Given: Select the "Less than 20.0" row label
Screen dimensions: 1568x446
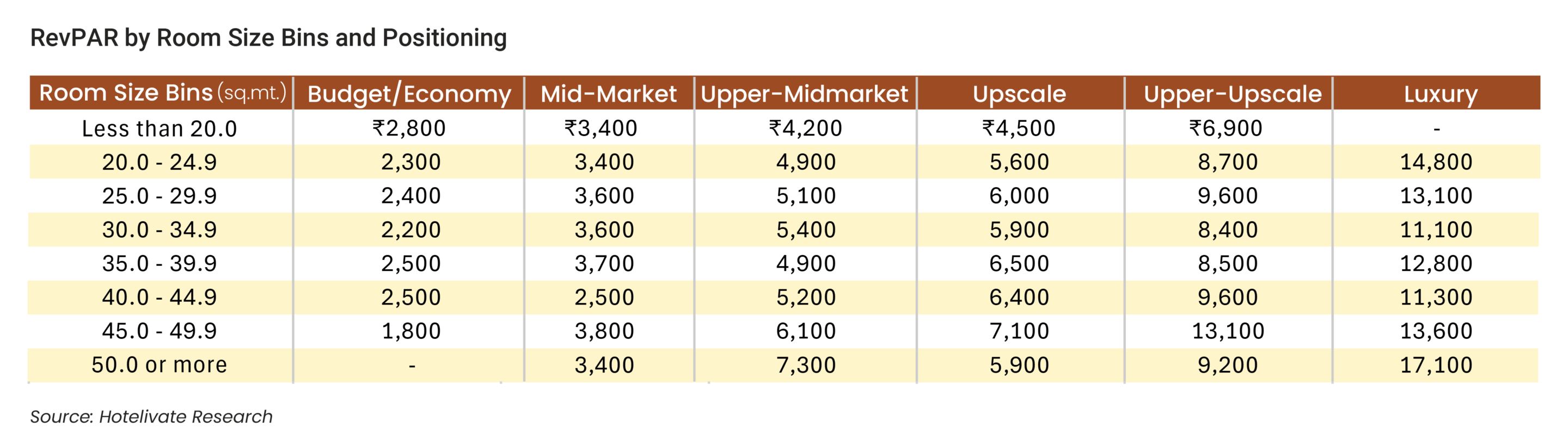Looking at the screenshot, I should click(x=160, y=128).
